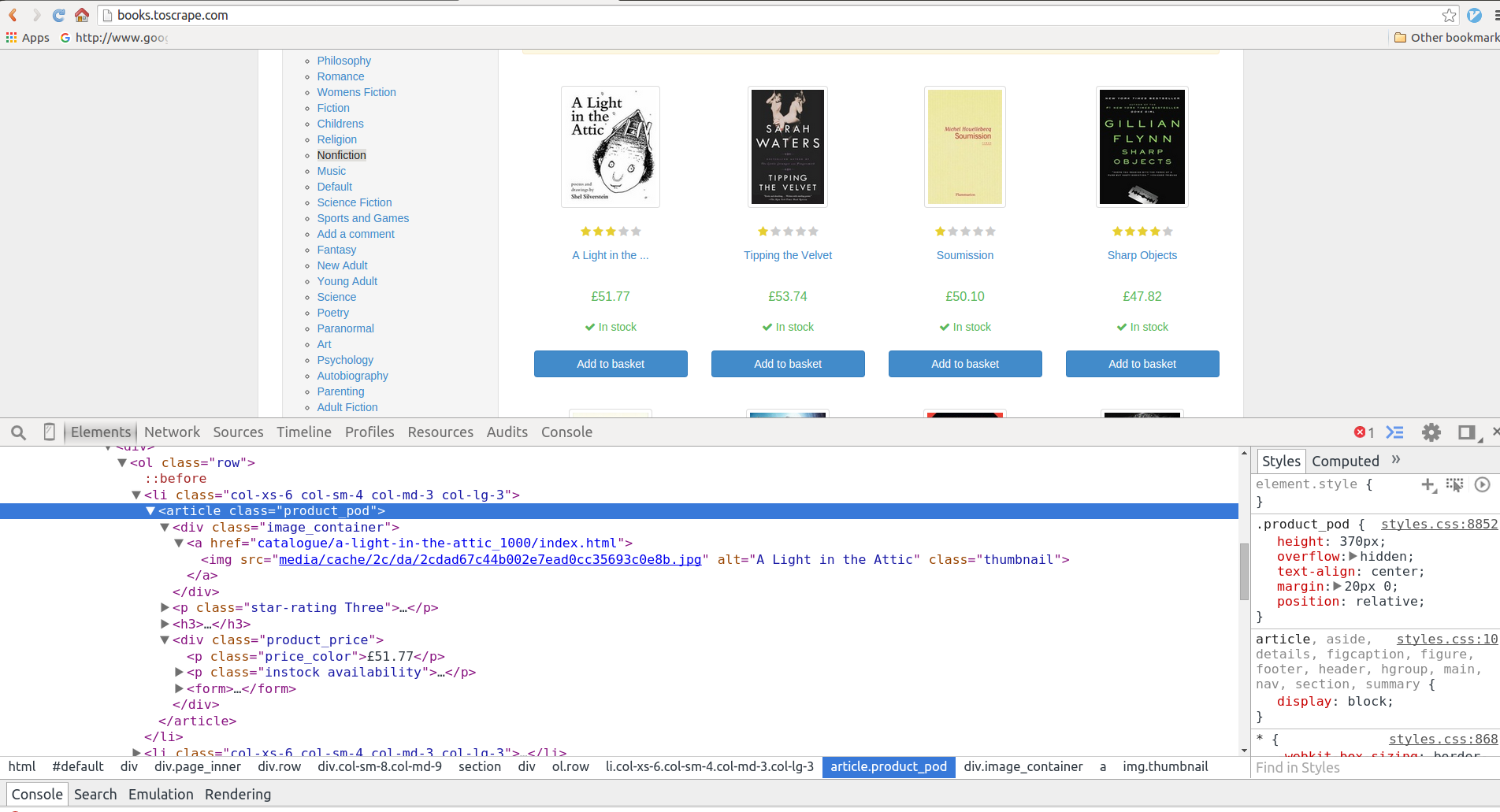
Task: Open the Tipping the Velvet title link
Action: [x=788, y=255]
